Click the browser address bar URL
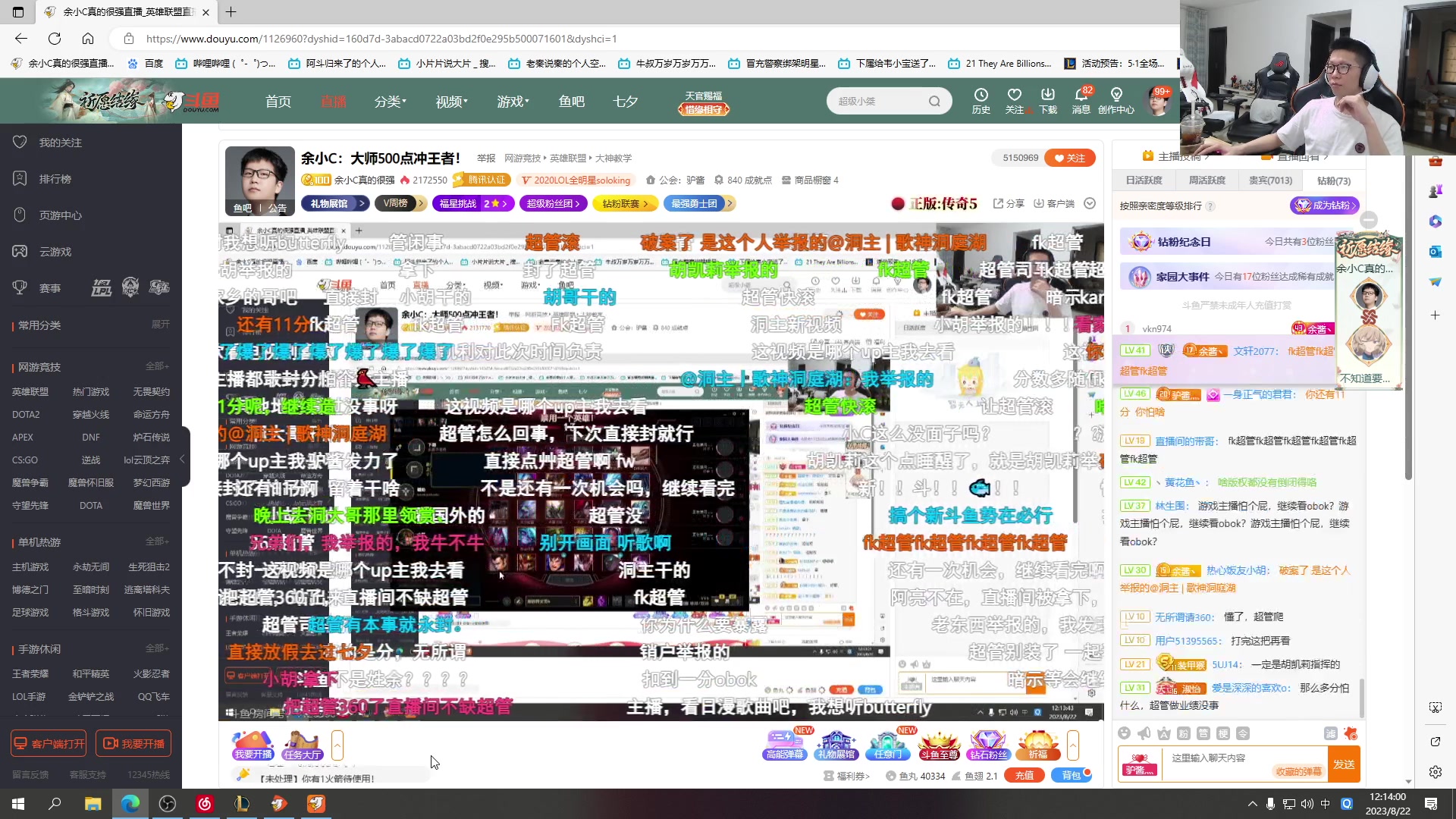1456x819 pixels. pos(381,39)
